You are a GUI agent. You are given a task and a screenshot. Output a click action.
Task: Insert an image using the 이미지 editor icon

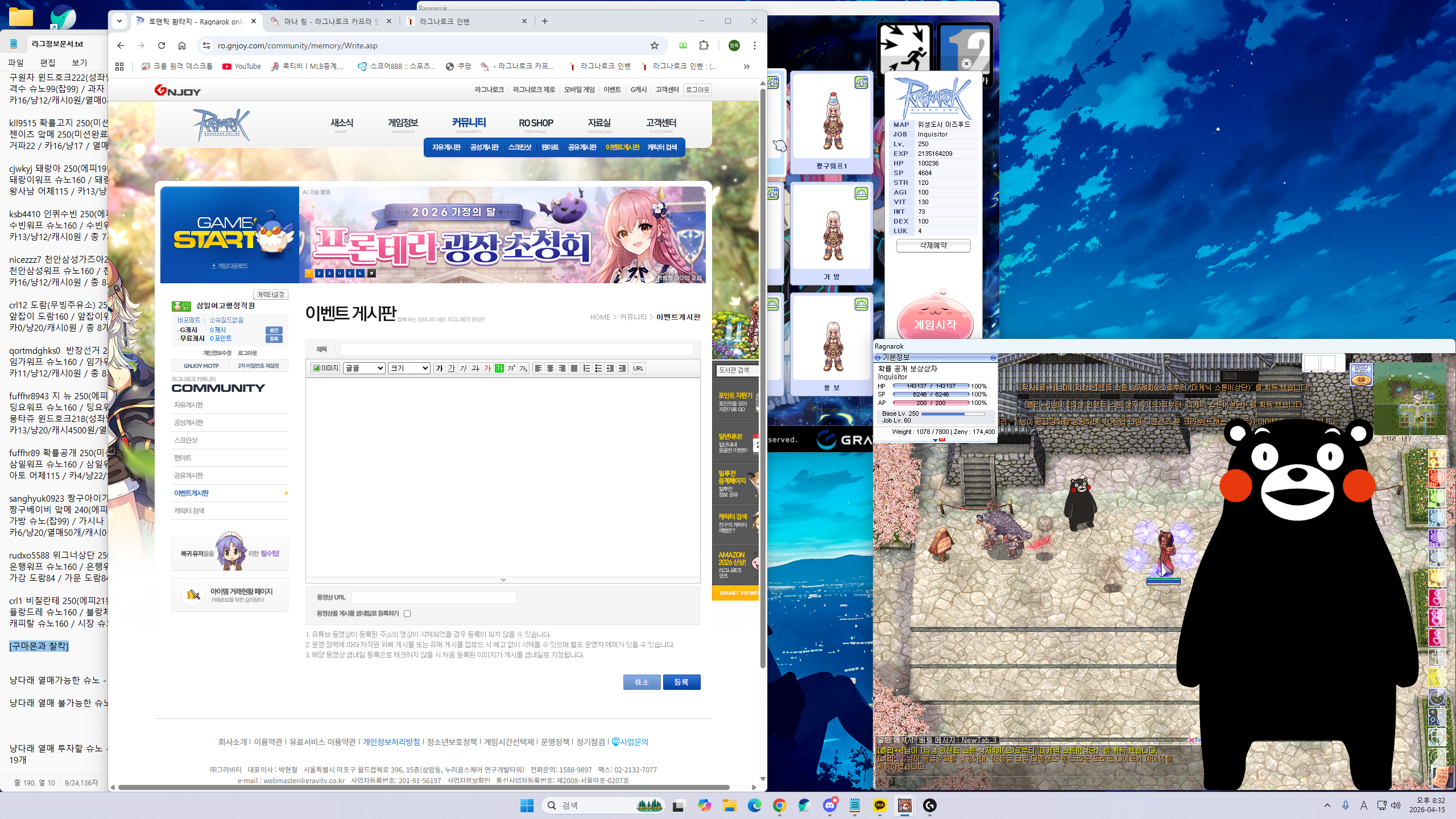[x=326, y=368]
